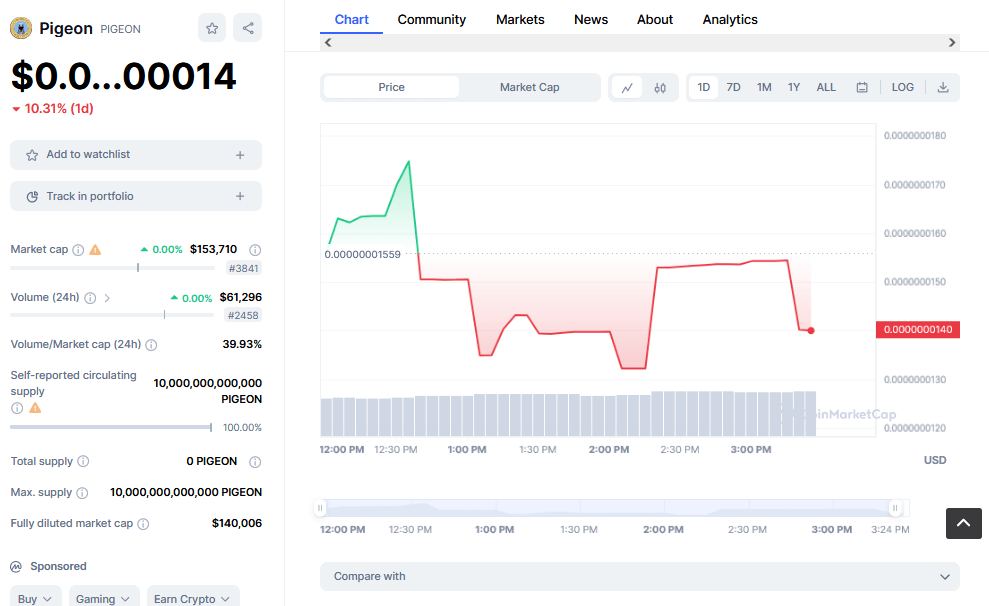The width and height of the screenshot is (989, 606).
Task: Click the Pigeon coin logo
Action: [x=22, y=28]
